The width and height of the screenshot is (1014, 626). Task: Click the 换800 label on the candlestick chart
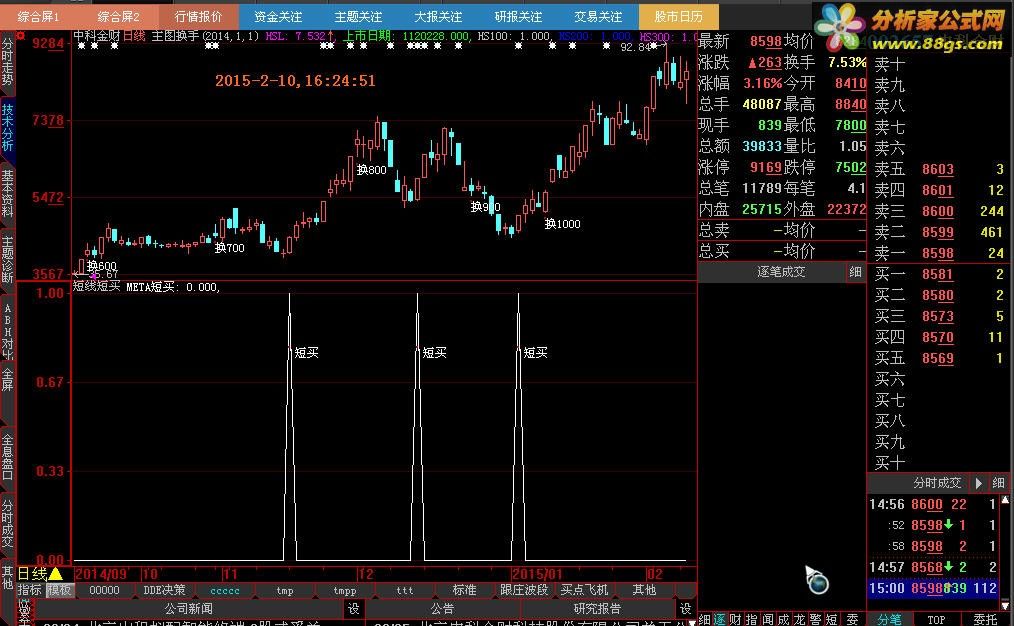pos(371,170)
